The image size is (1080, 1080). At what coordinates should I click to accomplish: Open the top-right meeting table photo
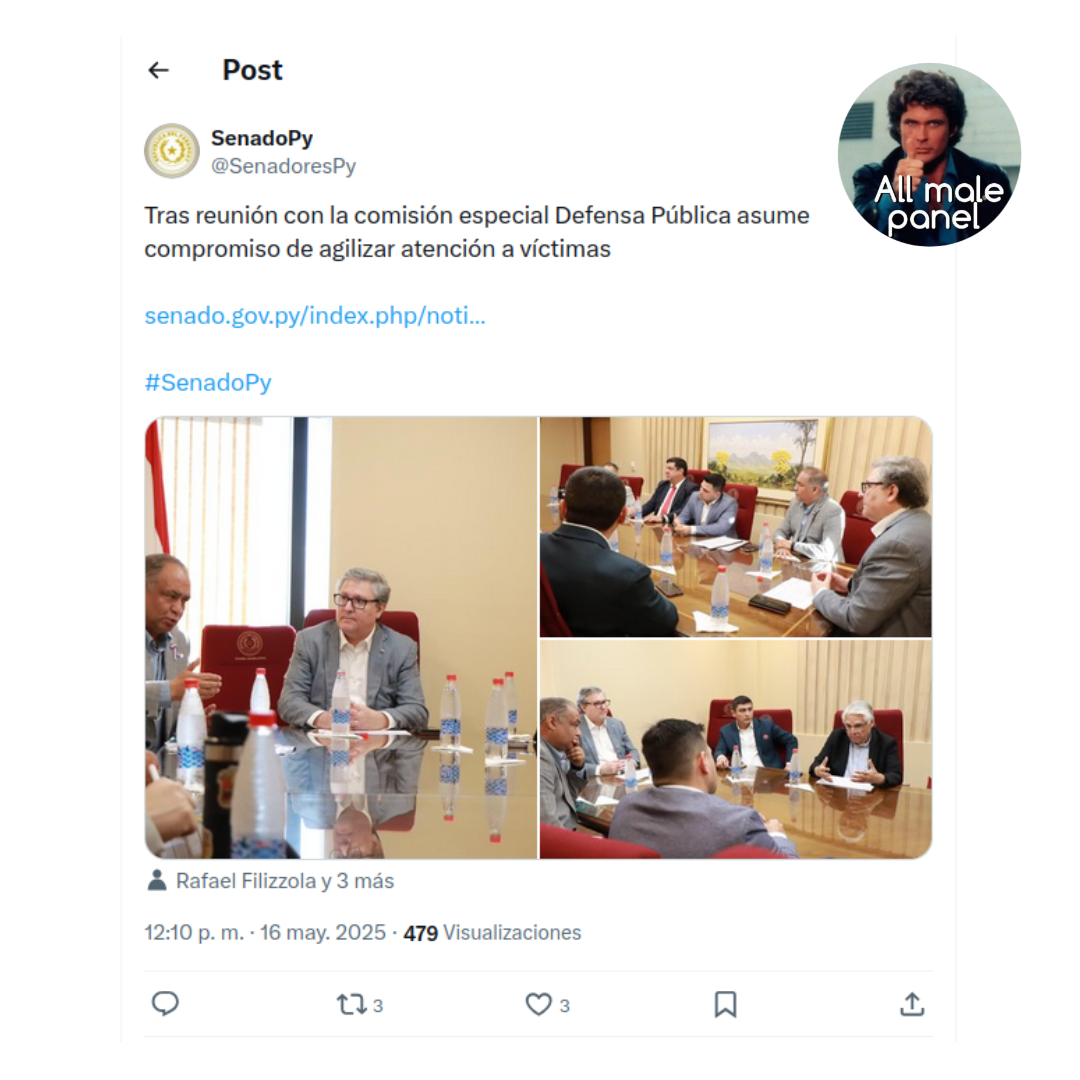tap(736, 526)
